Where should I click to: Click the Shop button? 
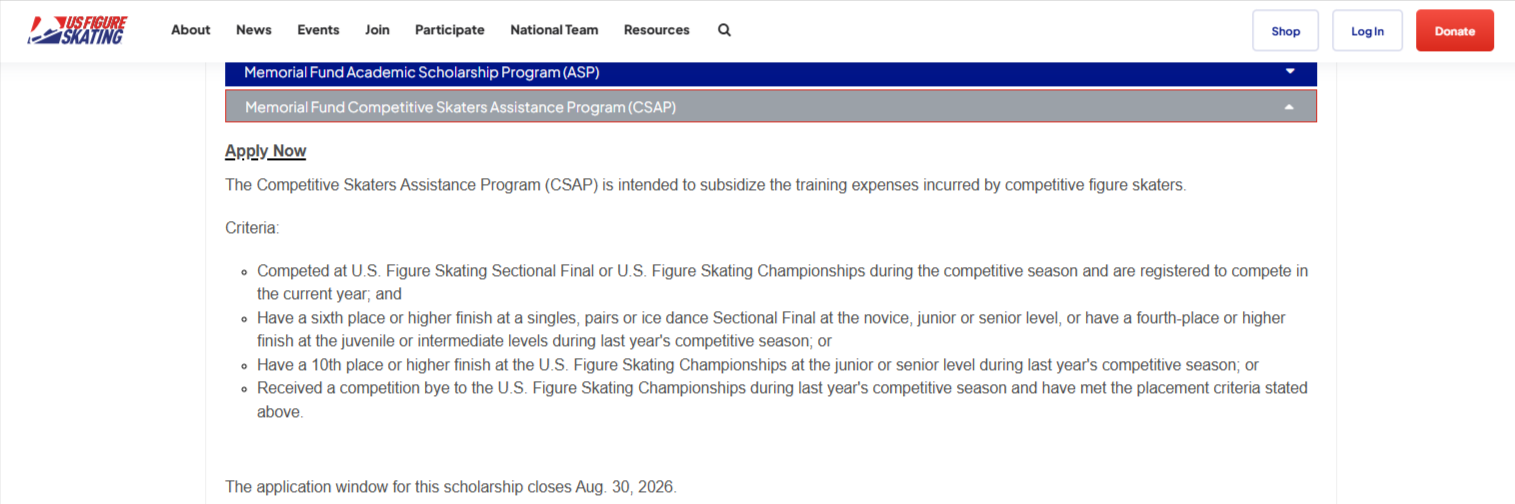[1286, 31]
